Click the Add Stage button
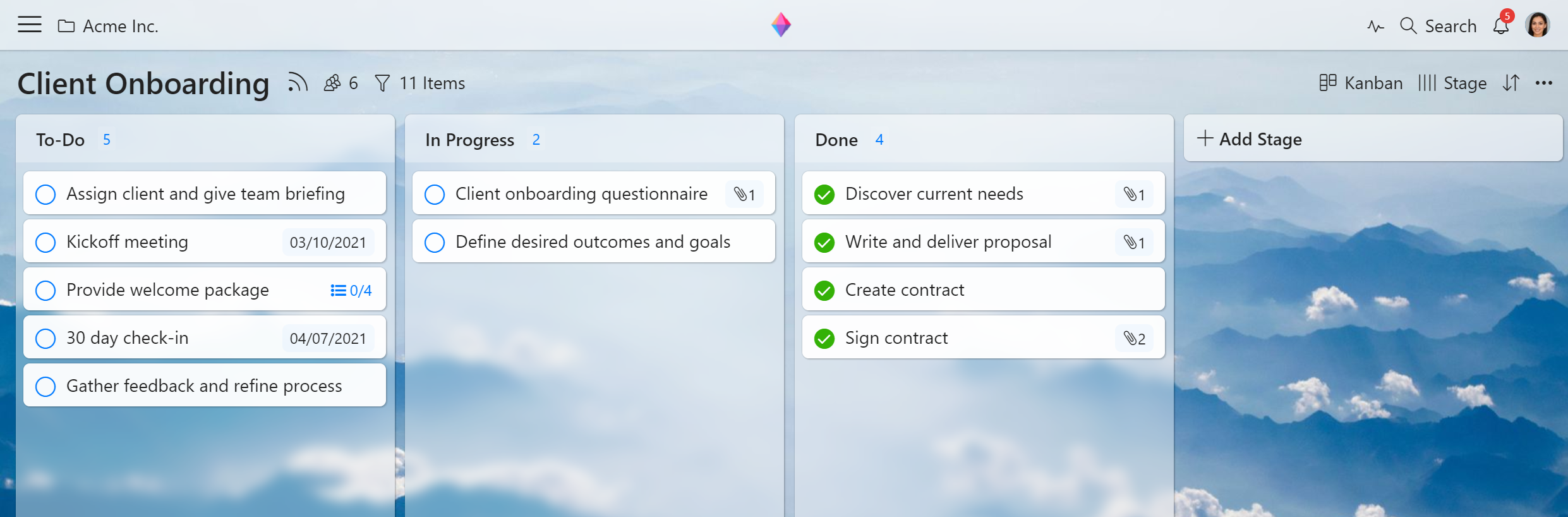Image resolution: width=1568 pixels, height=517 pixels. tap(1250, 139)
